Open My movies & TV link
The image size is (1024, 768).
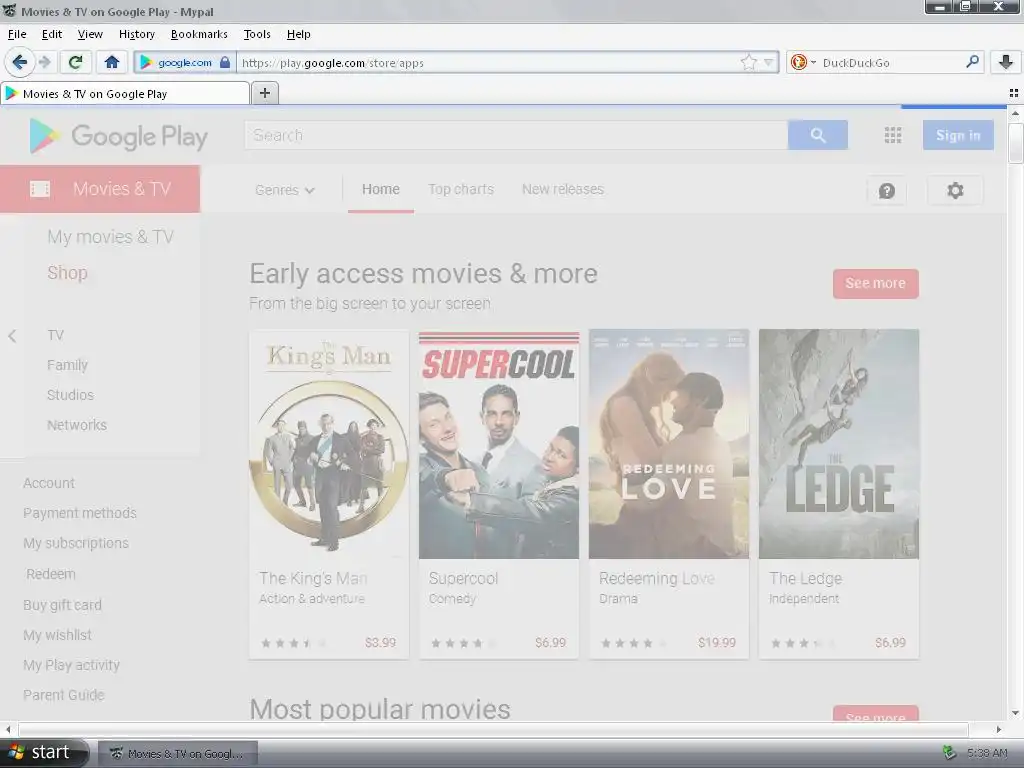110,236
